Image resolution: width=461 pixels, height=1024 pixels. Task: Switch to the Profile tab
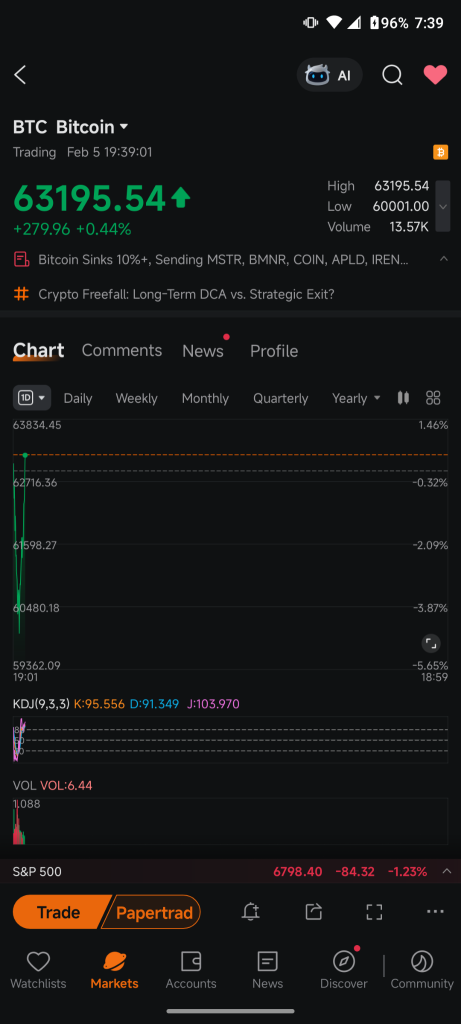pyautogui.click(x=274, y=351)
